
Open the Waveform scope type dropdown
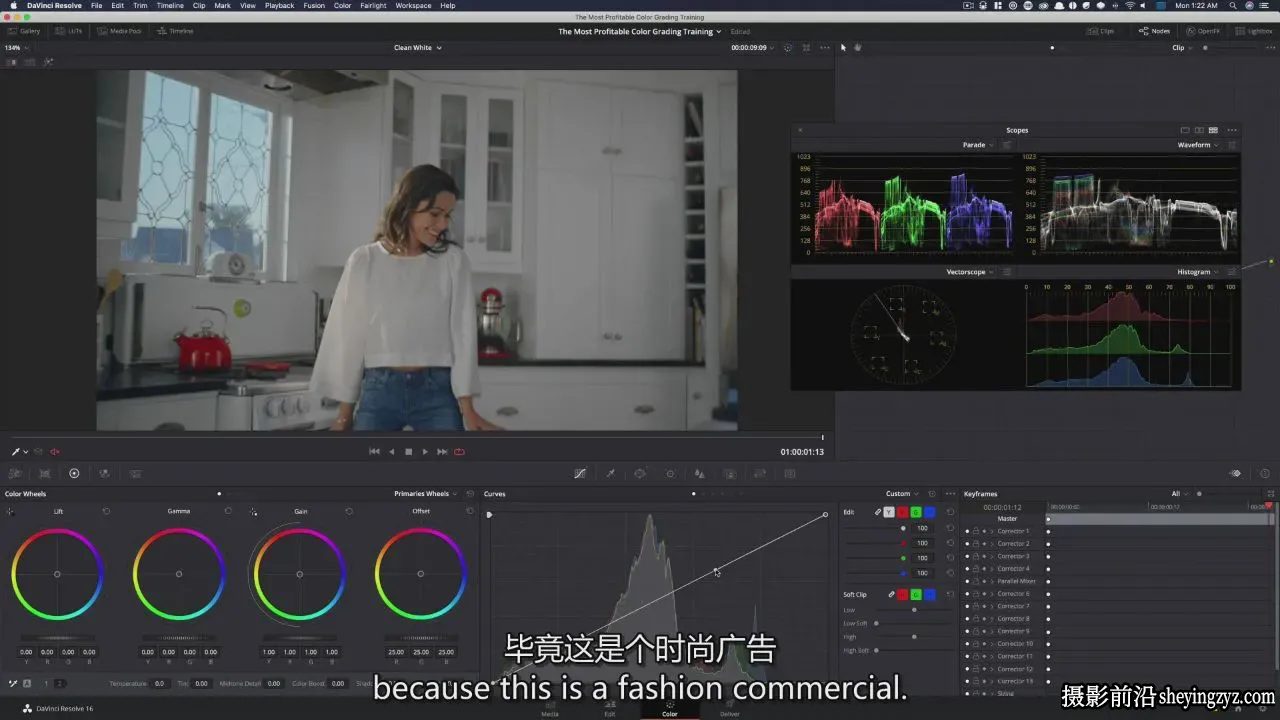coord(1198,145)
